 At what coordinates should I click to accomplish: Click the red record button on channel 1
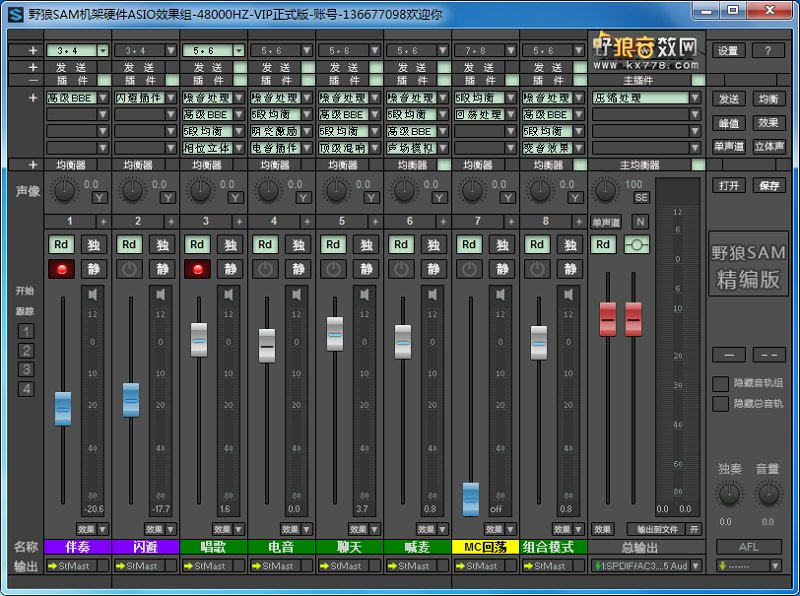pyautogui.click(x=62, y=269)
